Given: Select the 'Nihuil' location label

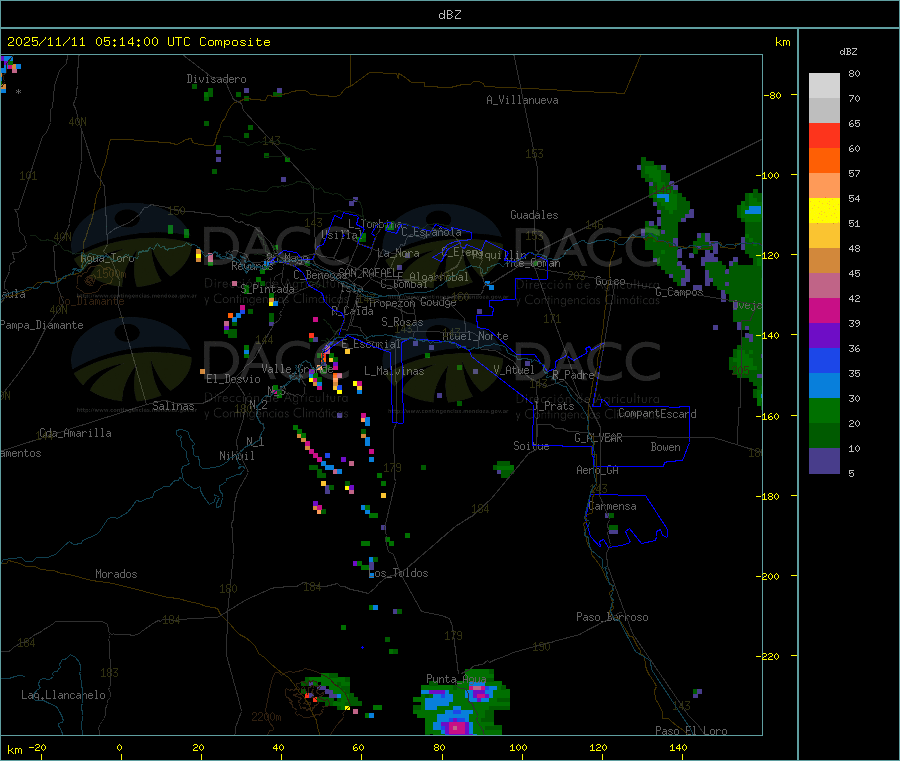Looking at the screenshot, I should pos(236,456).
